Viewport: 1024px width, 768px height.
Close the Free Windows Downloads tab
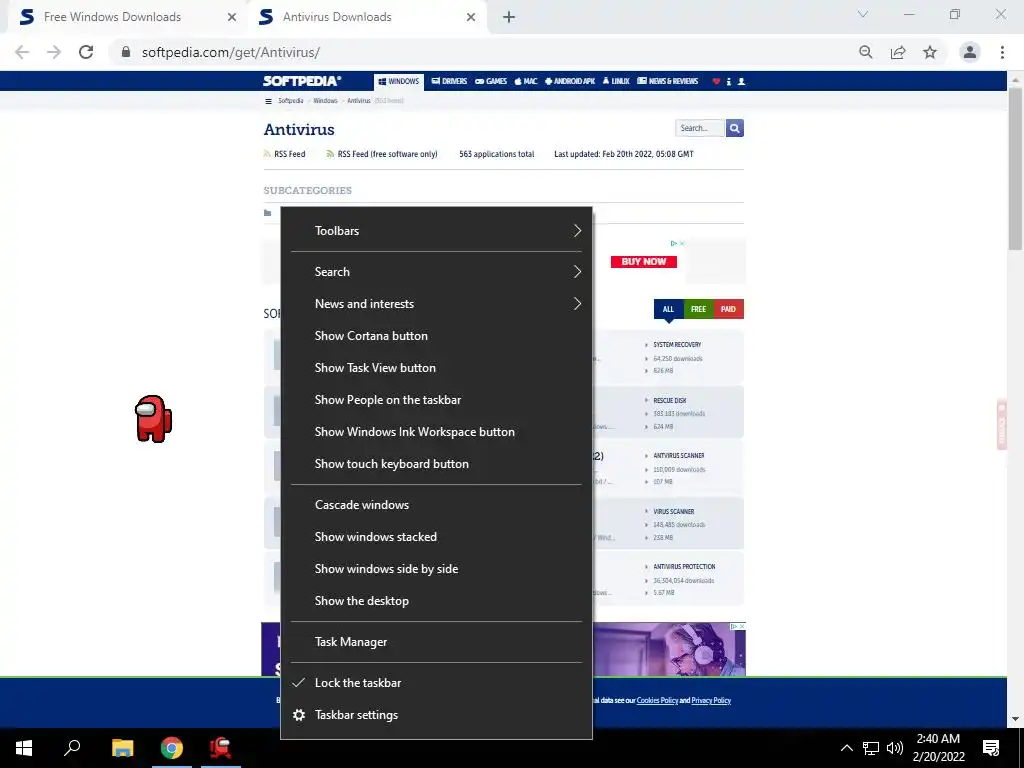click(x=232, y=17)
